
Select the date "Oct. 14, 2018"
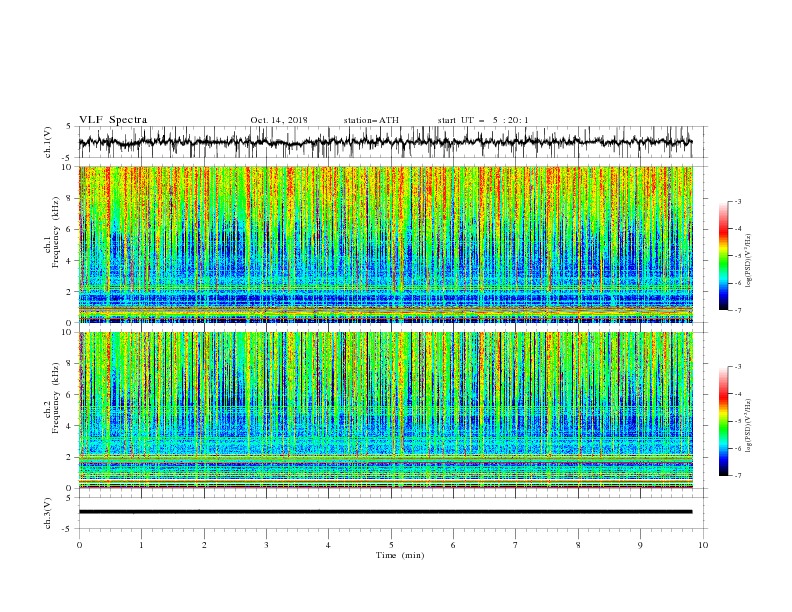pyautogui.click(x=279, y=120)
